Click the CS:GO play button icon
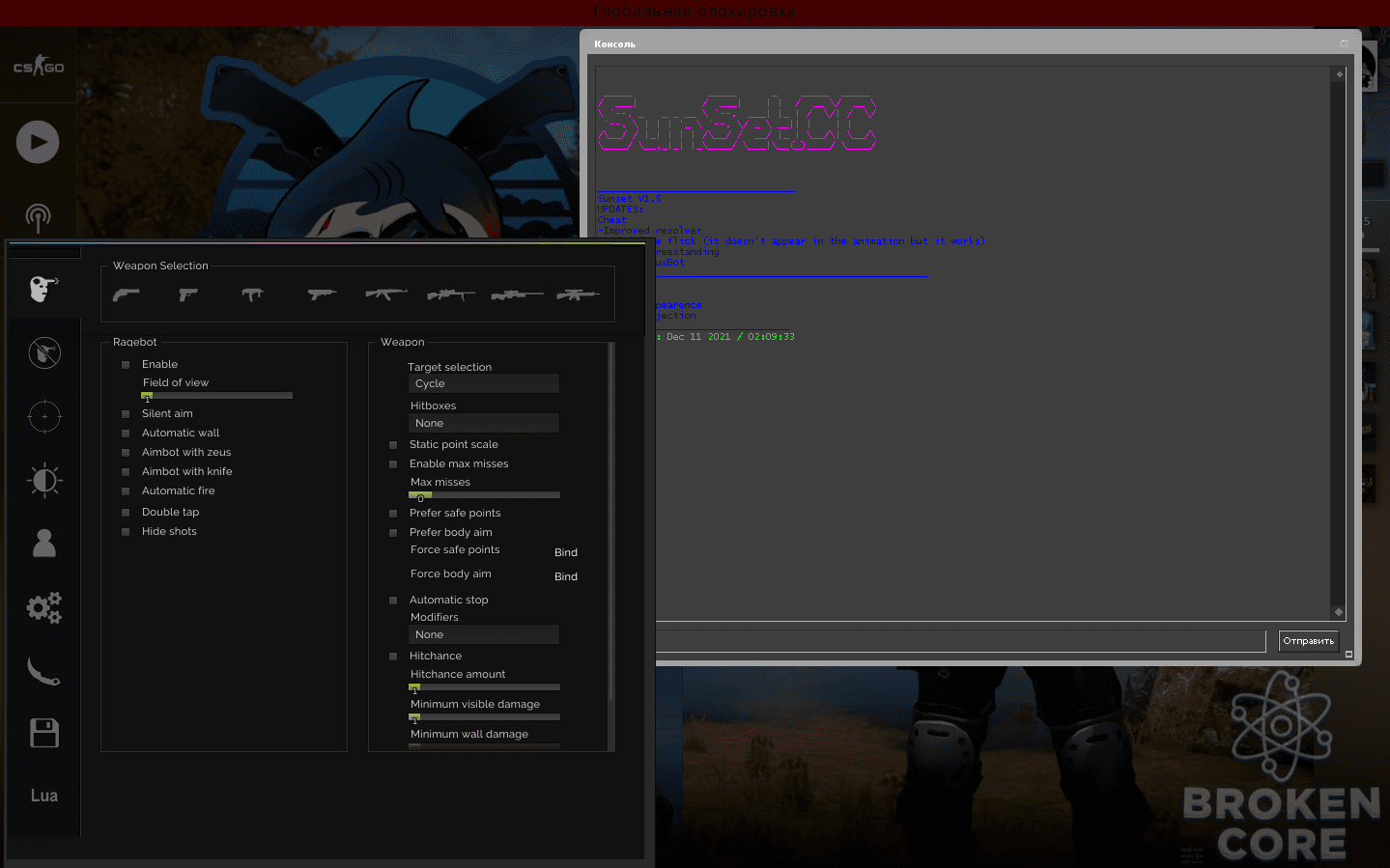Screen dimensions: 1390x868 [x=38, y=142]
